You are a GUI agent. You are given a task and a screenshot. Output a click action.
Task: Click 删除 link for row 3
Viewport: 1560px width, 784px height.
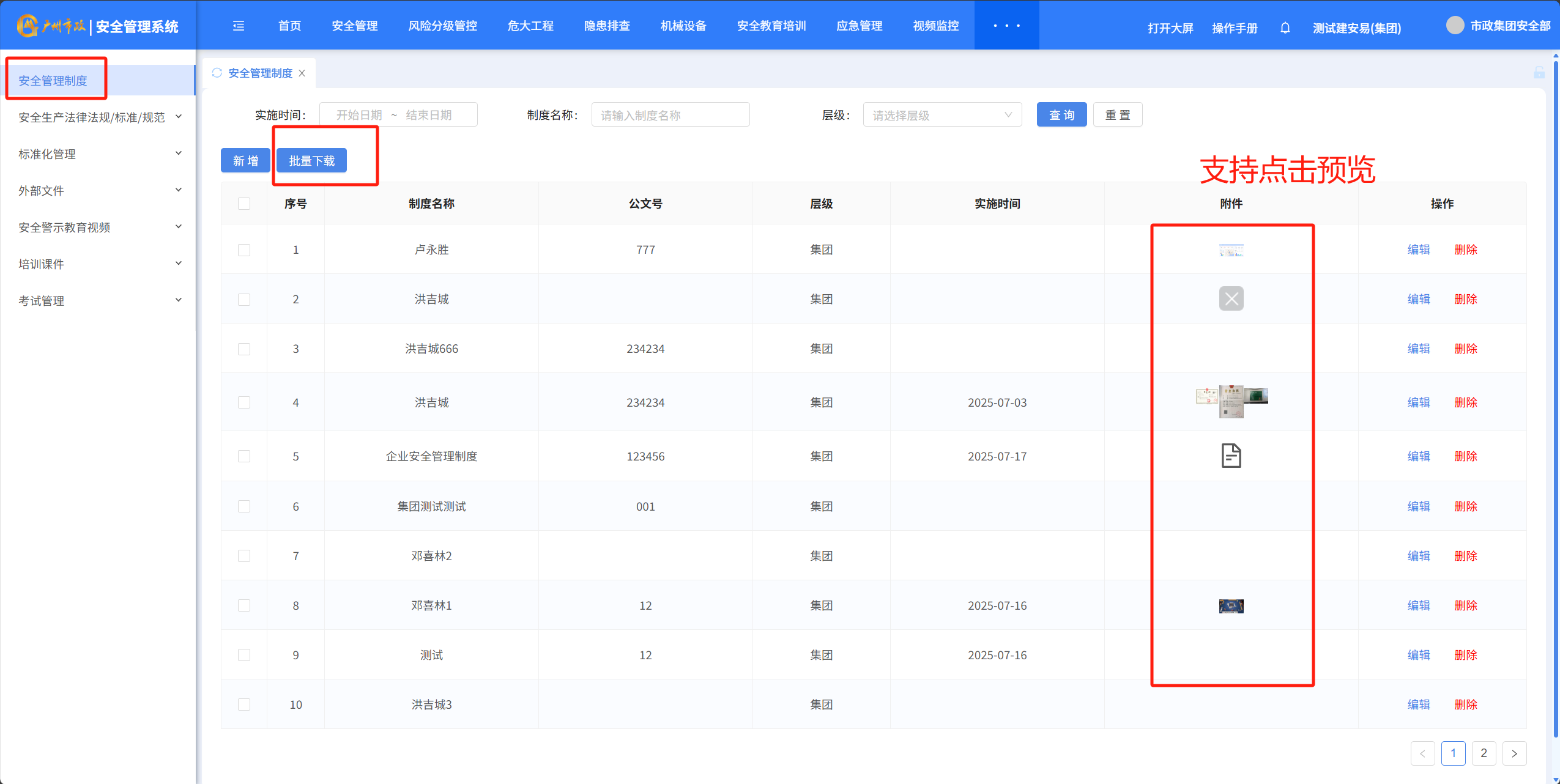pyautogui.click(x=1465, y=349)
